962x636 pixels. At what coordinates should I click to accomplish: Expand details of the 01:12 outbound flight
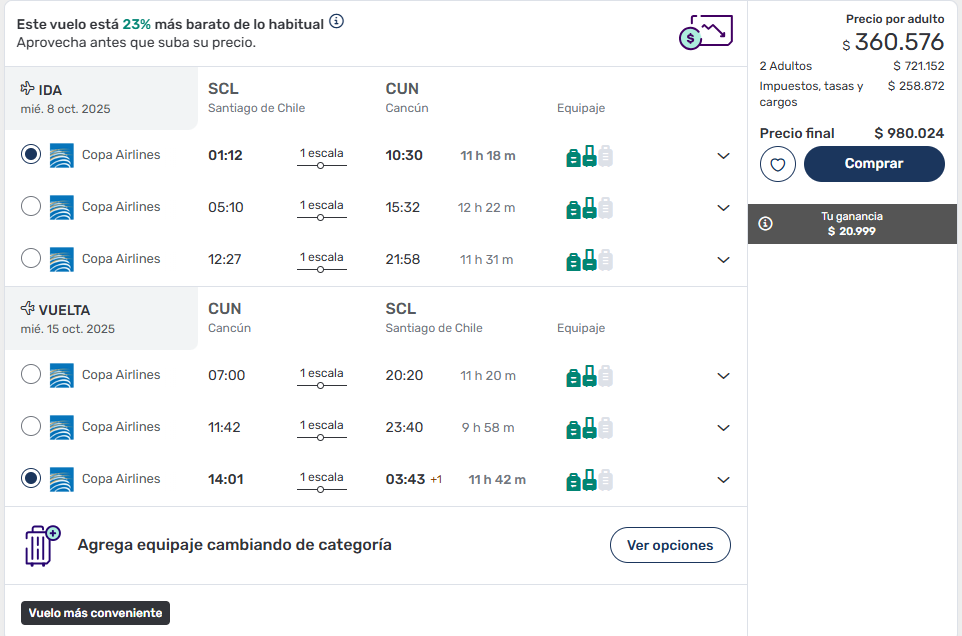tap(723, 156)
